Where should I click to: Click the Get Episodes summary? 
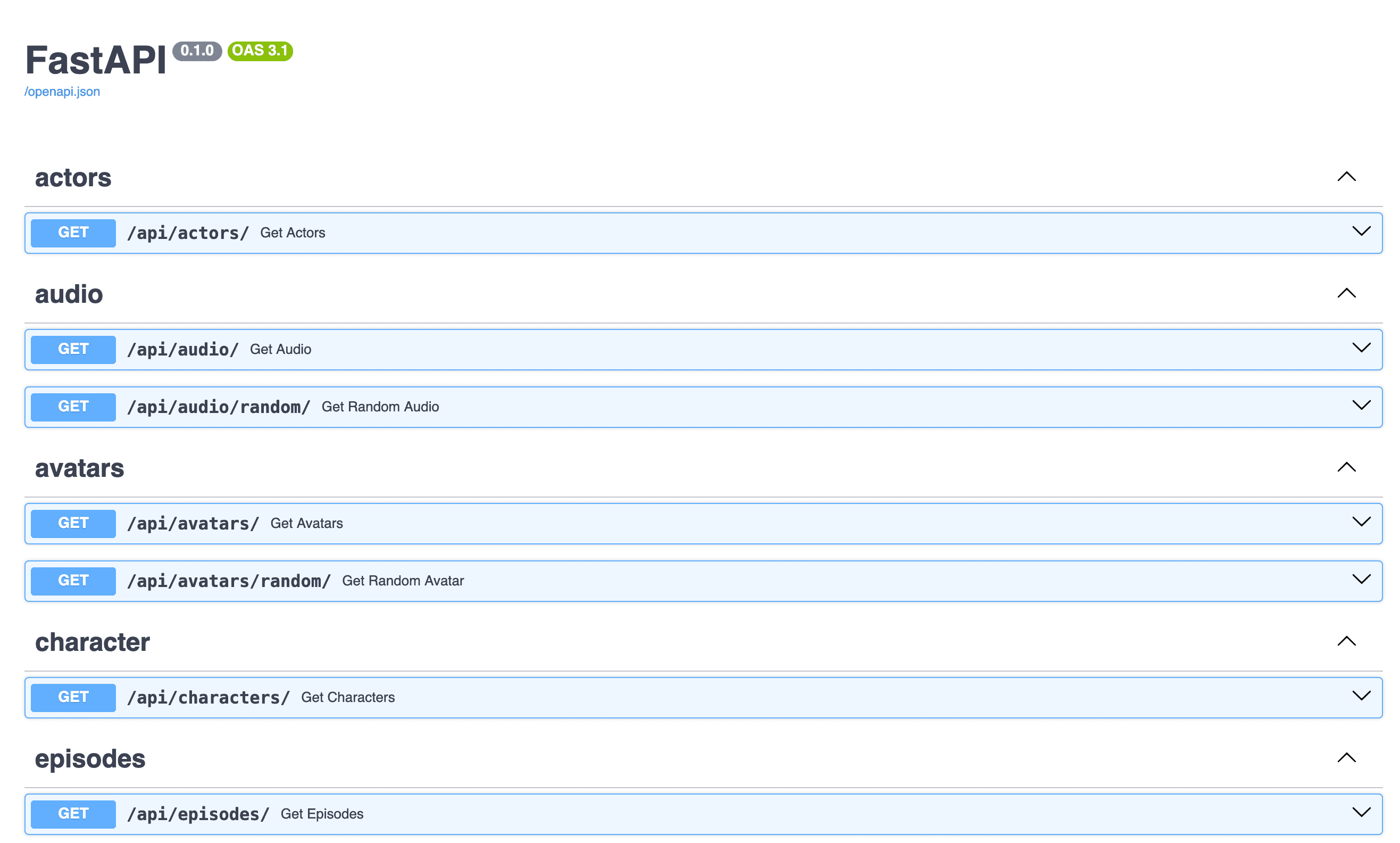pyautogui.click(x=322, y=814)
